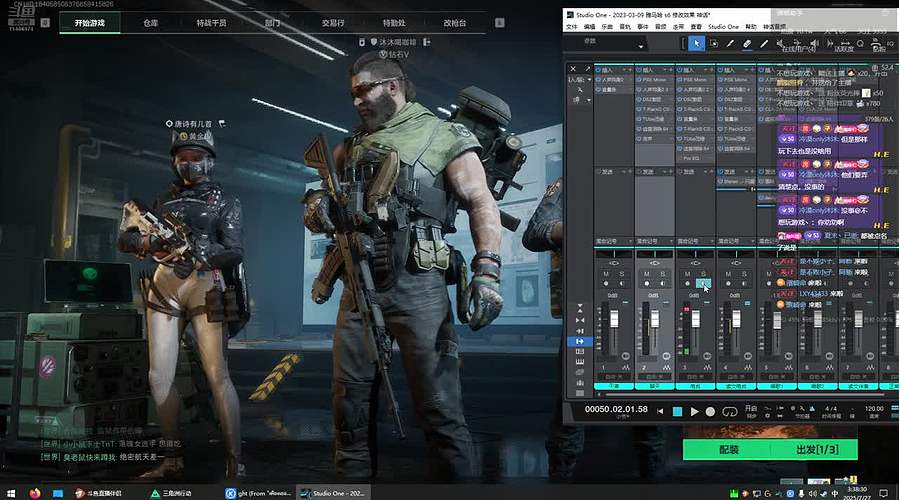This screenshot has width=899, height=500.
Task: Mute mixer channel 2
Action: [x=647, y=274]
